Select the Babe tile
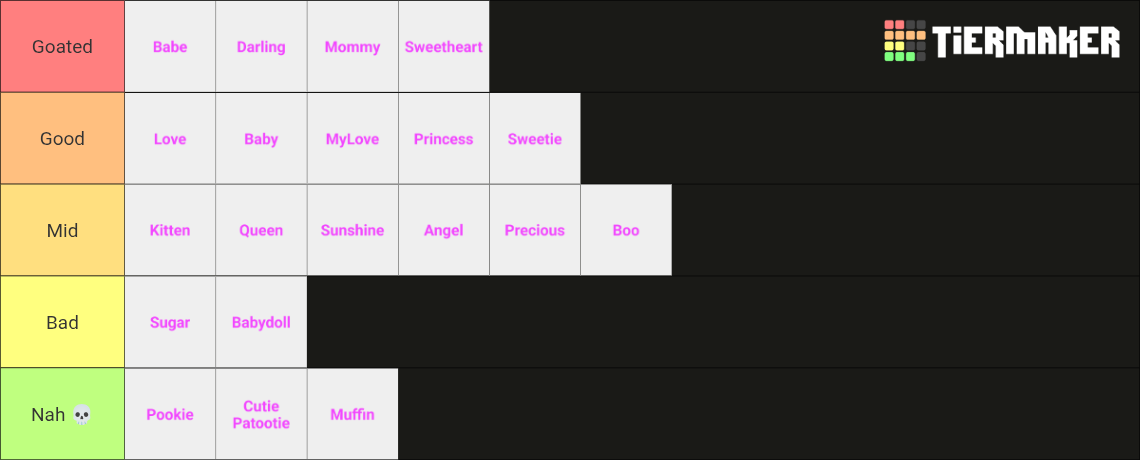The width and height of the screenshot is (1140, 460). (x=170, y=47)
